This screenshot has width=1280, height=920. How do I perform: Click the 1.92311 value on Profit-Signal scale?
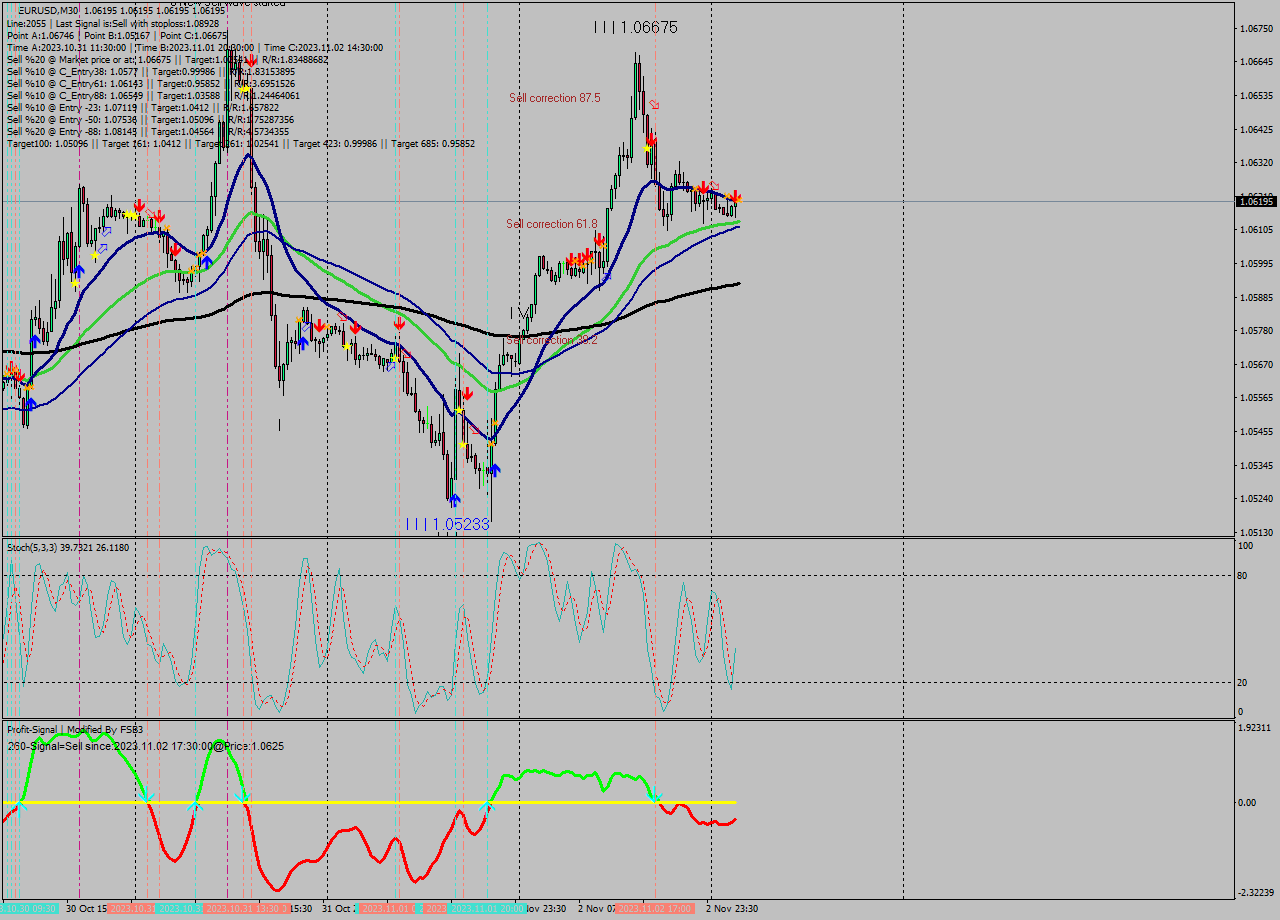(1255, 727)
